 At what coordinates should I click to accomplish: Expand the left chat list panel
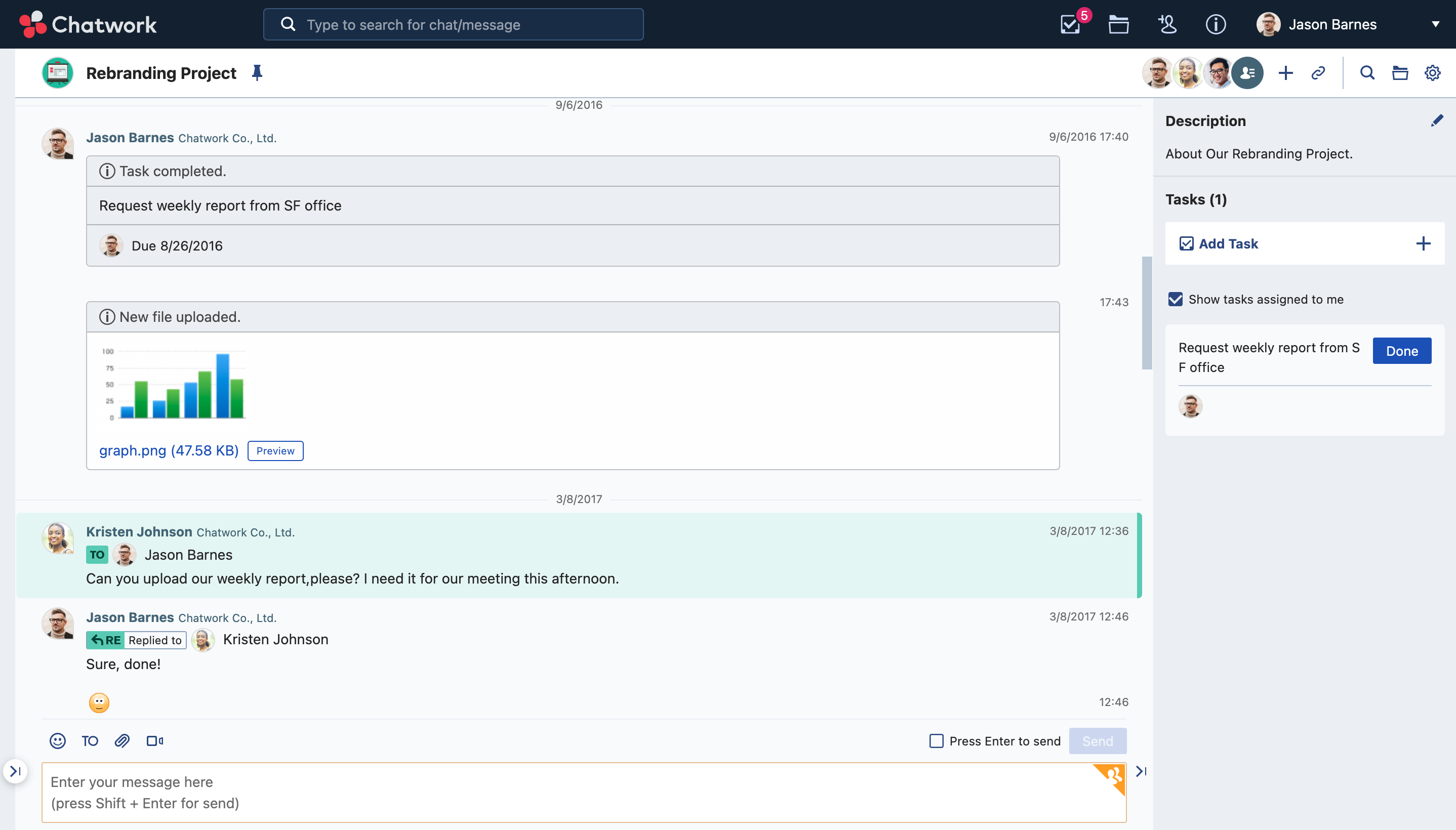click(x=15, y=771)
